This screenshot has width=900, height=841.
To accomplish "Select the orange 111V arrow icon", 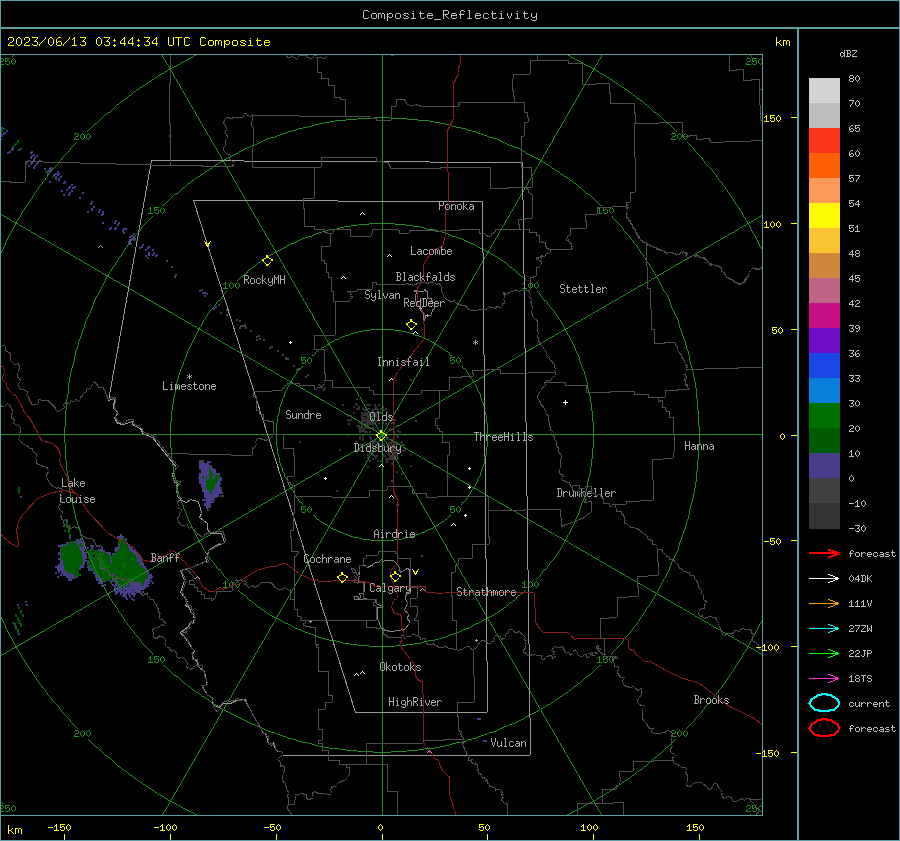I will 824,603.
